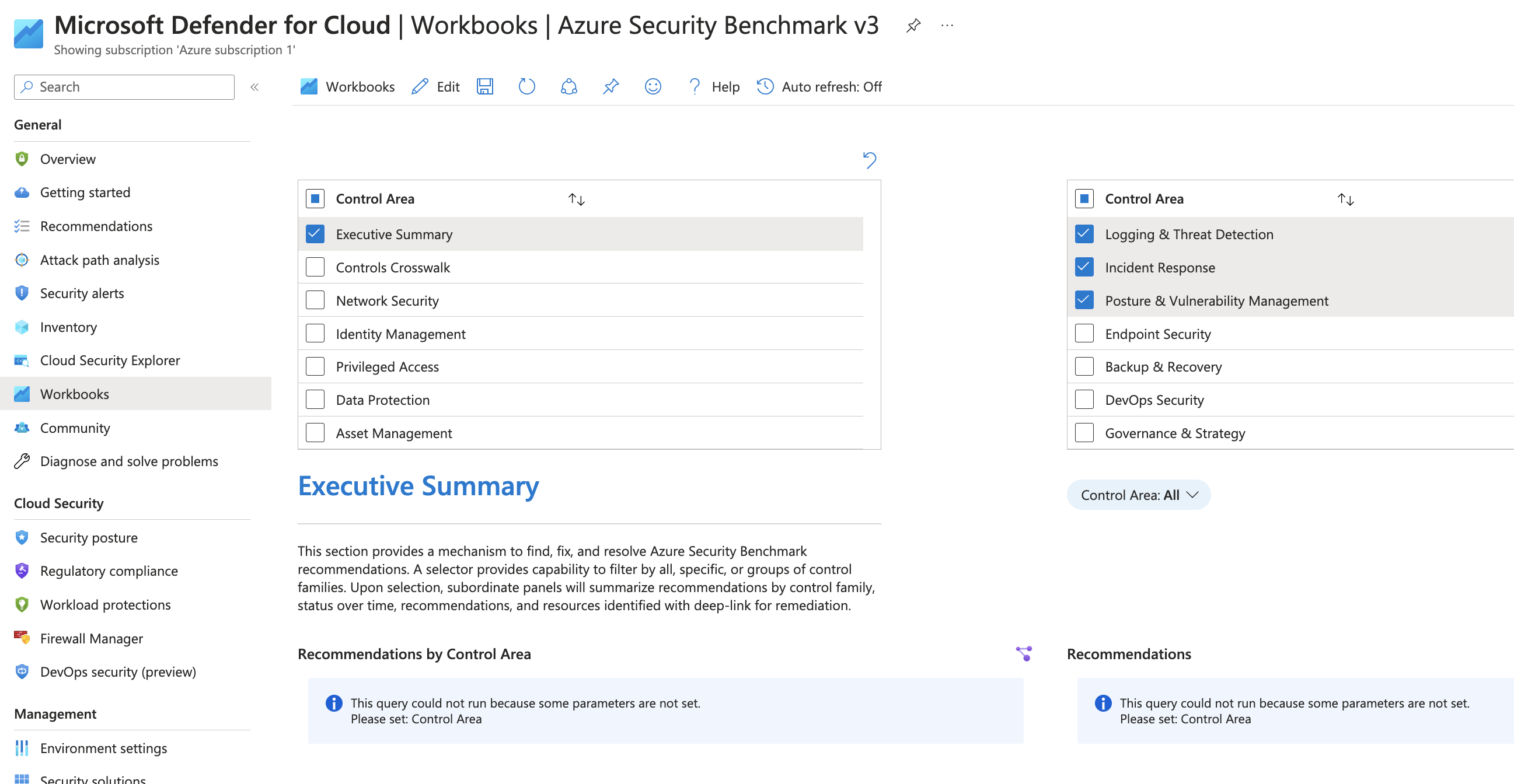
Task: Click the info icon in right query message
Action: 1103,703
